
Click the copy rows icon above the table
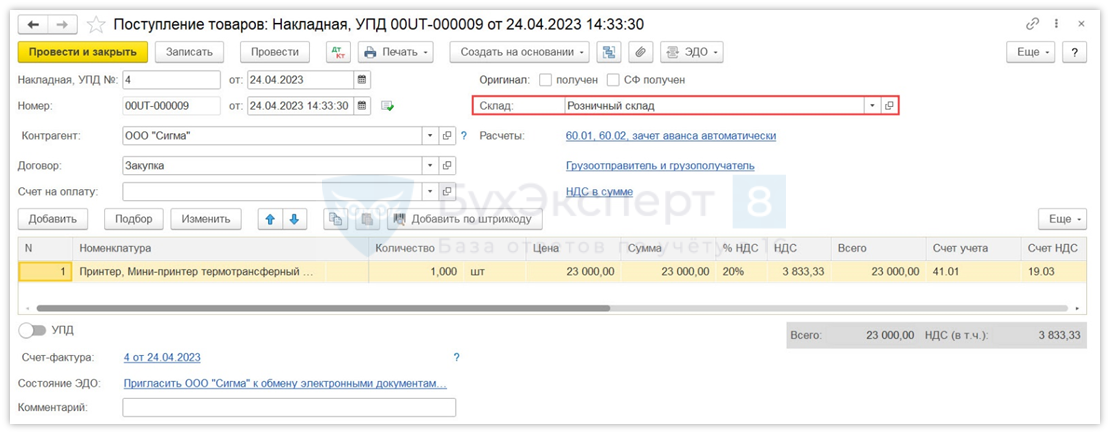[x=337, y=219]
